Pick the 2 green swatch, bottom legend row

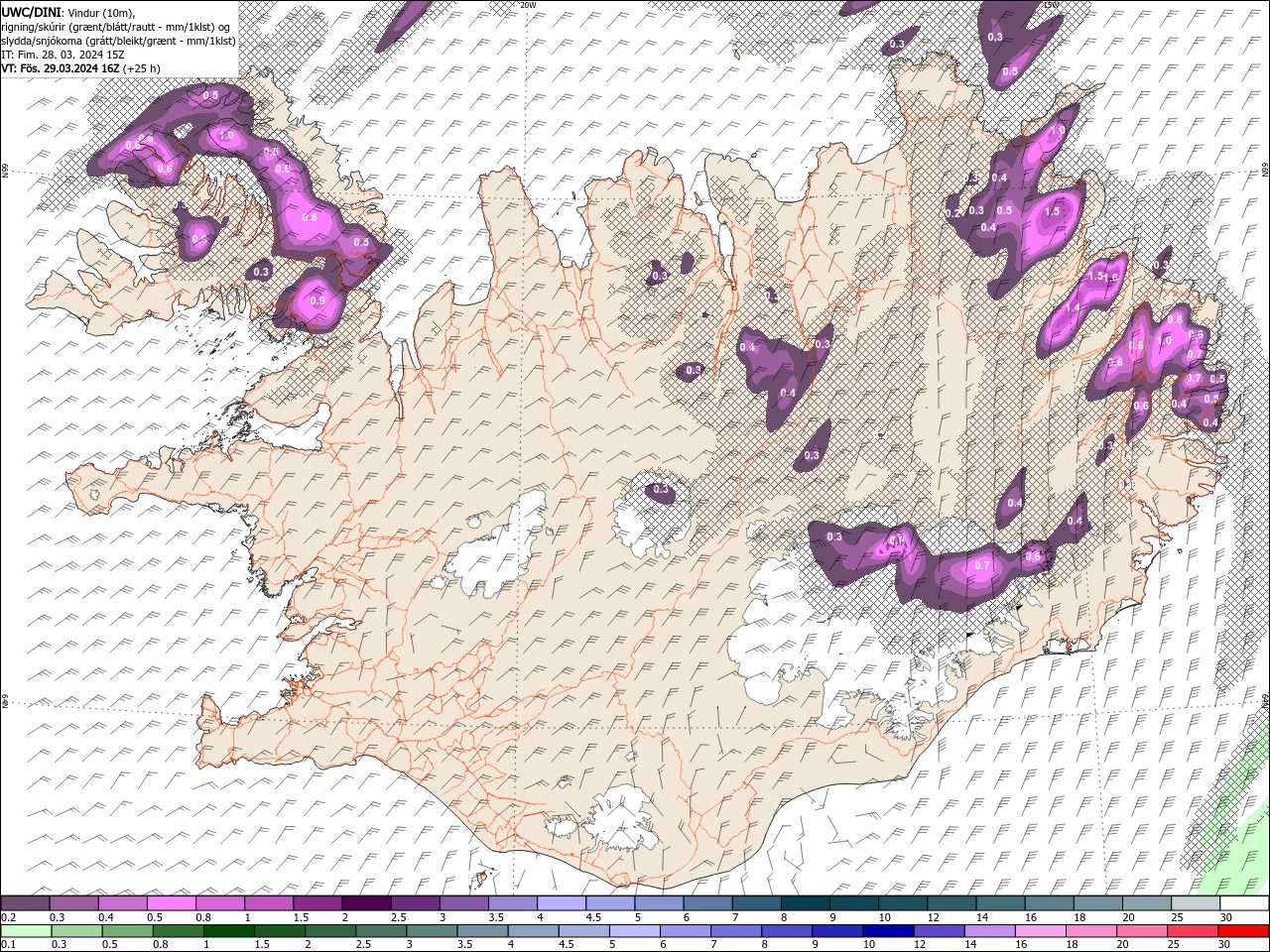[330, 931]
